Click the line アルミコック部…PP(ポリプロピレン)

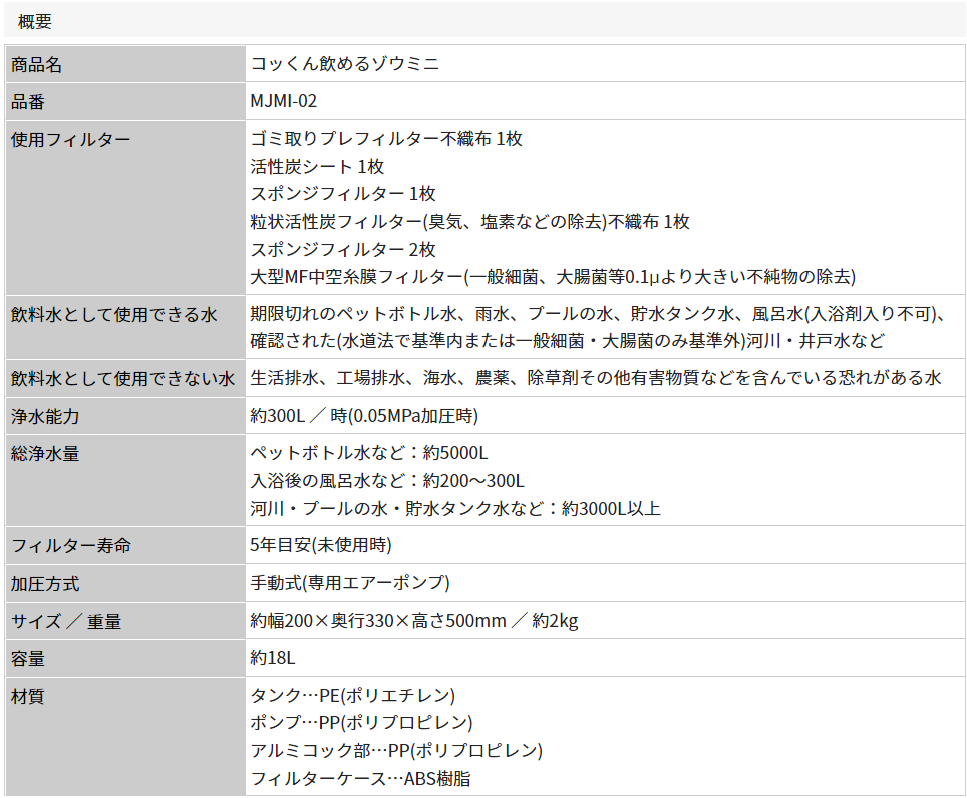[x=397, y=751]
